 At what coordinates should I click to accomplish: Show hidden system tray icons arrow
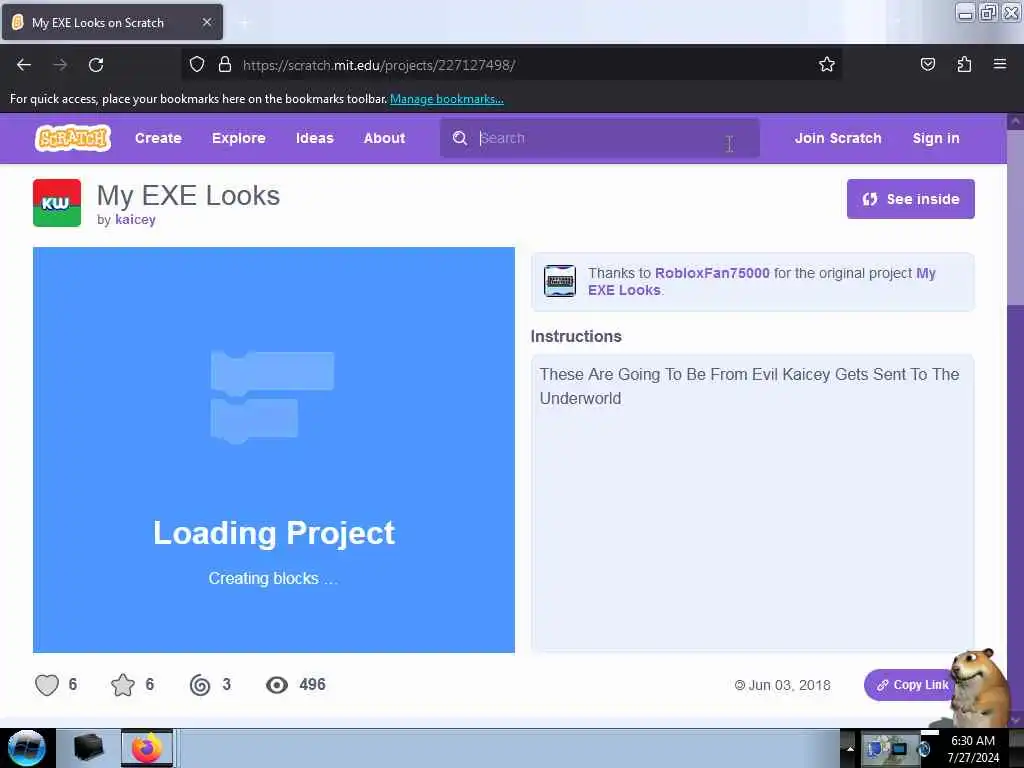tap(850, 748)
